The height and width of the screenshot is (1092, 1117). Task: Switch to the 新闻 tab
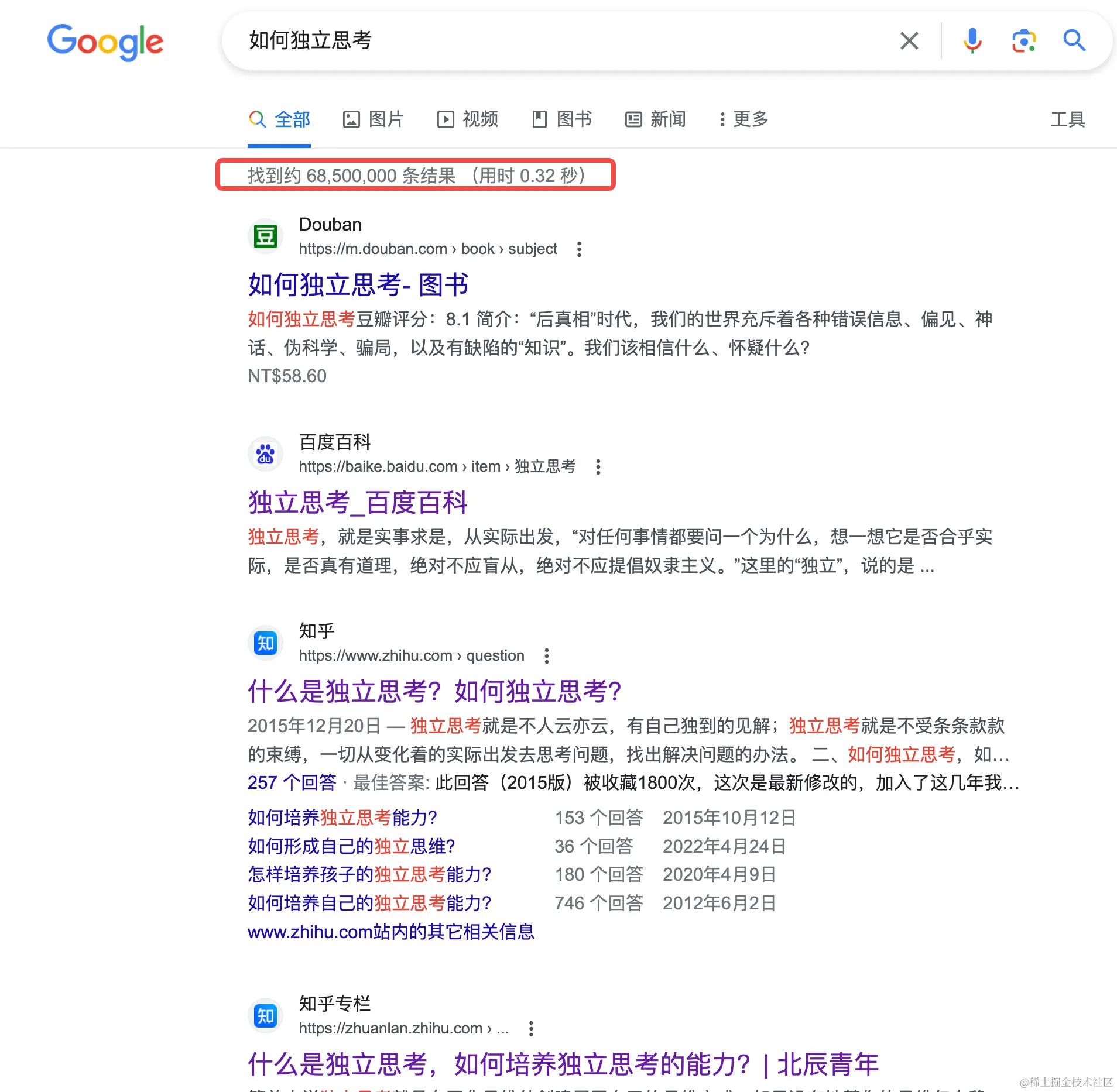656,119
